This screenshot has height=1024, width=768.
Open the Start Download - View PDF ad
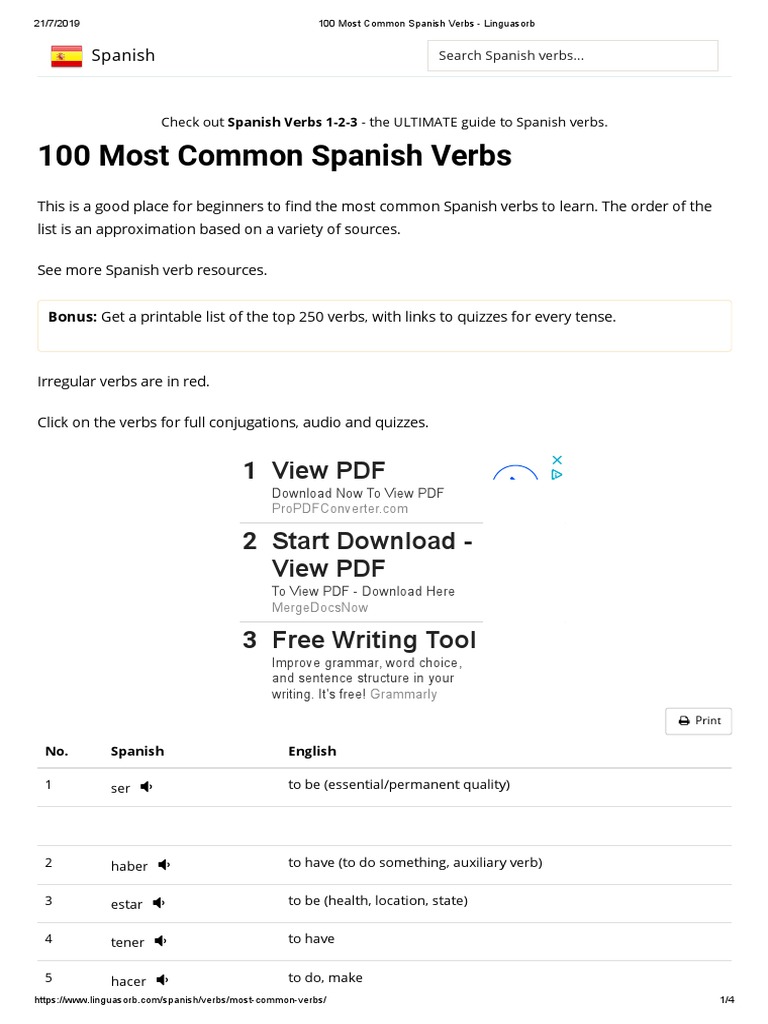pyautogui.click(x=372, y=554)
